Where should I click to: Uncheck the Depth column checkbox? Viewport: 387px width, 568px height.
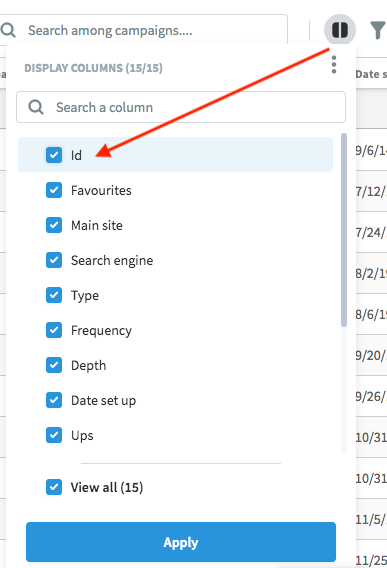[54, 365]
